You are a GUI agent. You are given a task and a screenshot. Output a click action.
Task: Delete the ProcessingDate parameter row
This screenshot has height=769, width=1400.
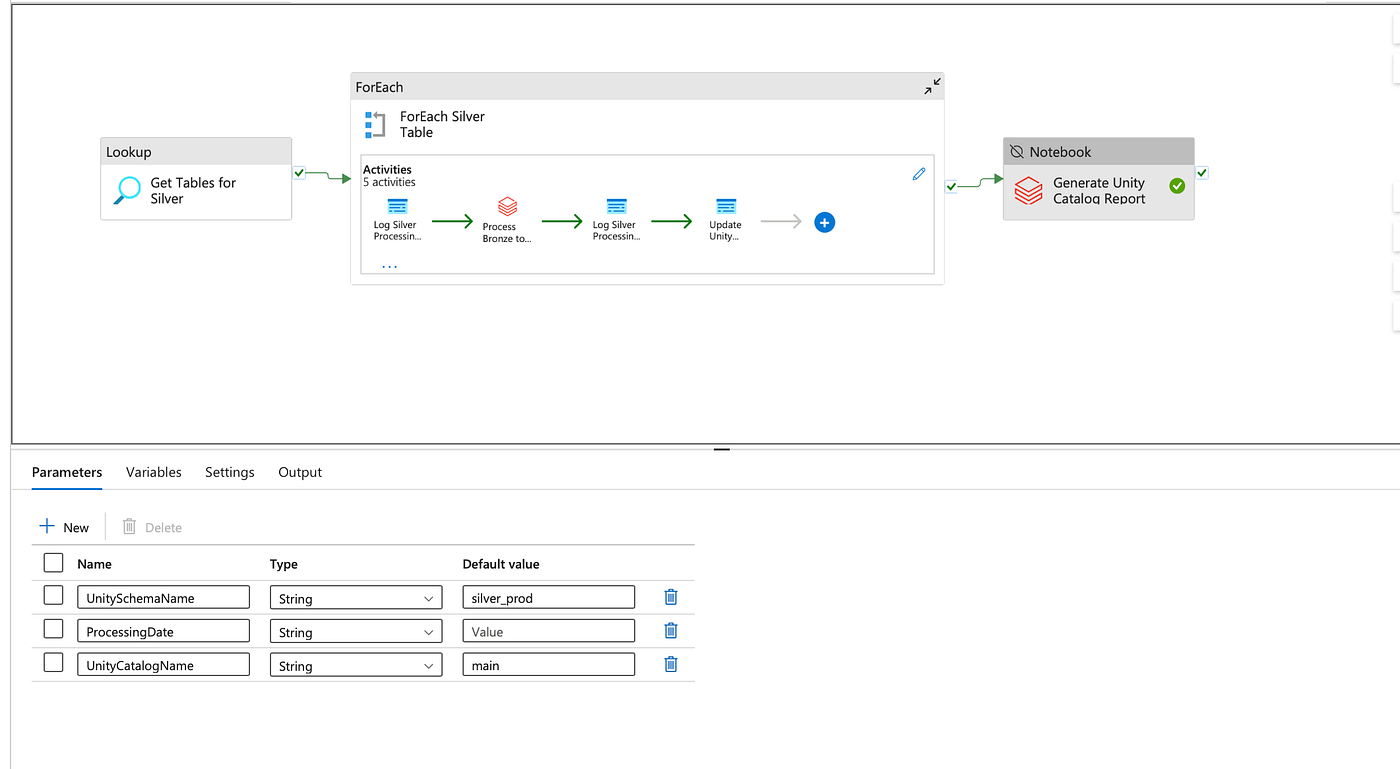671,630
